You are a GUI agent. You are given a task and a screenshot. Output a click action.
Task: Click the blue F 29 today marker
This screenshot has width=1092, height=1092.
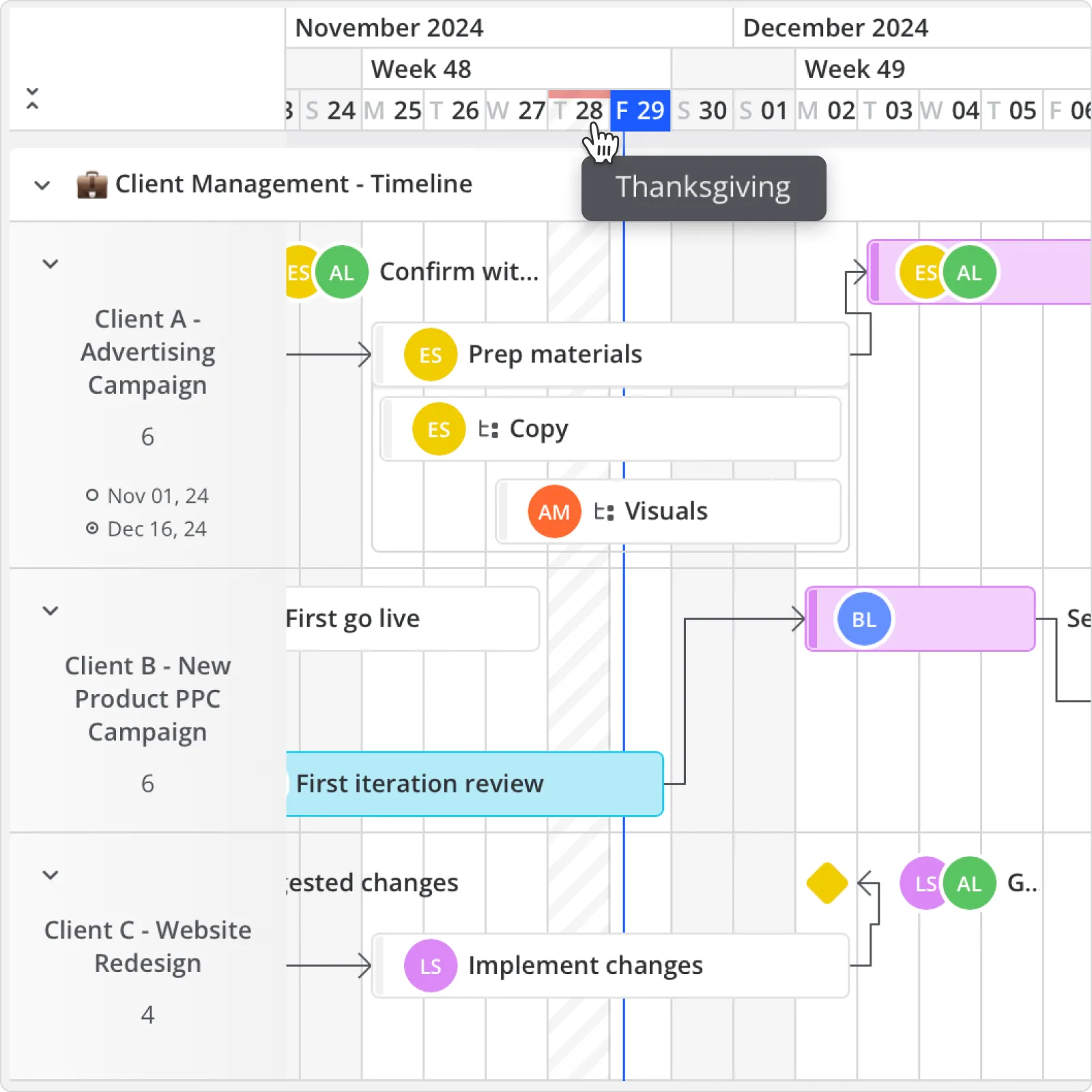click(x=640, y=111)
